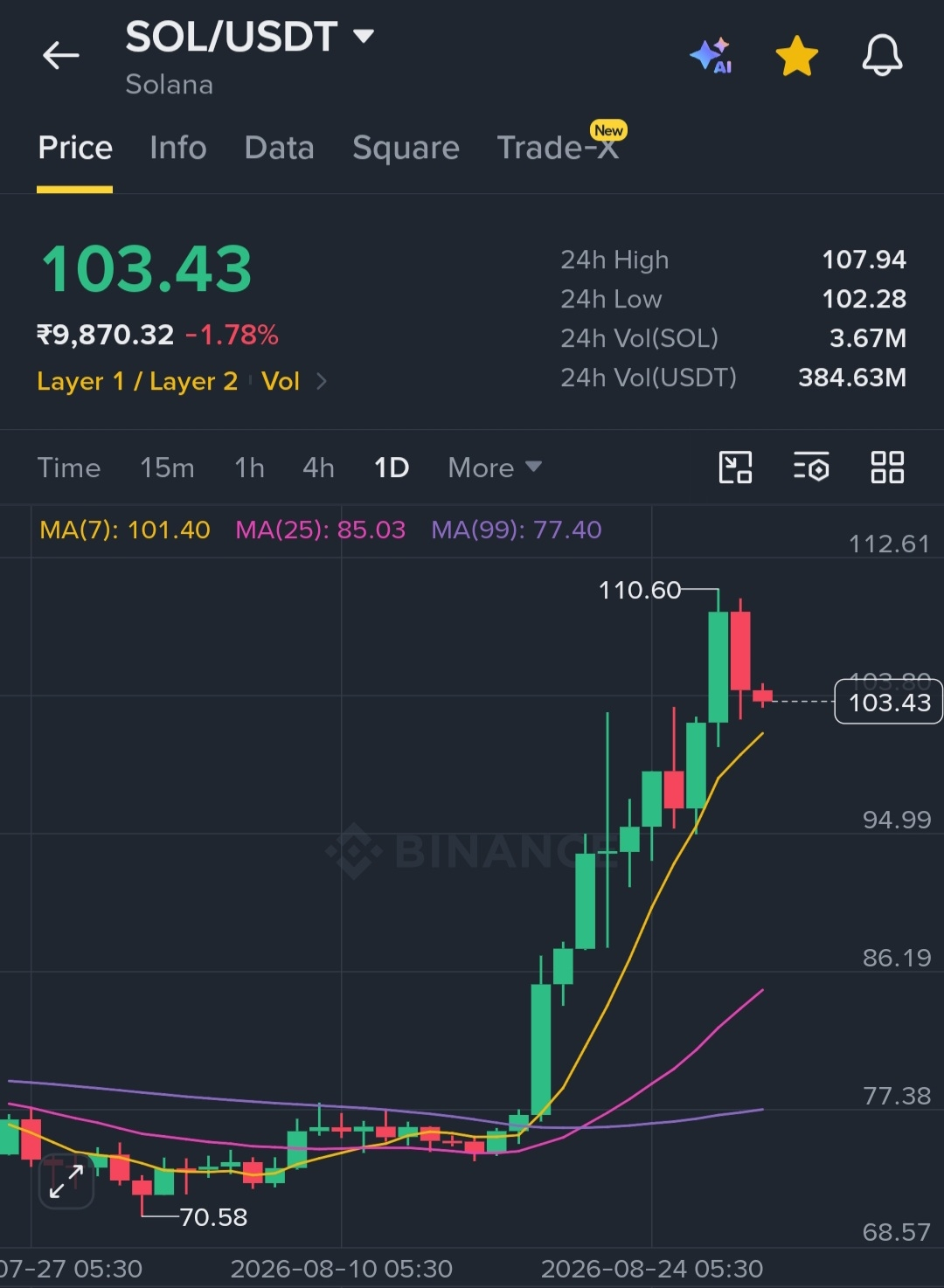Tap the ₹9,870.32 converted price

105,335
